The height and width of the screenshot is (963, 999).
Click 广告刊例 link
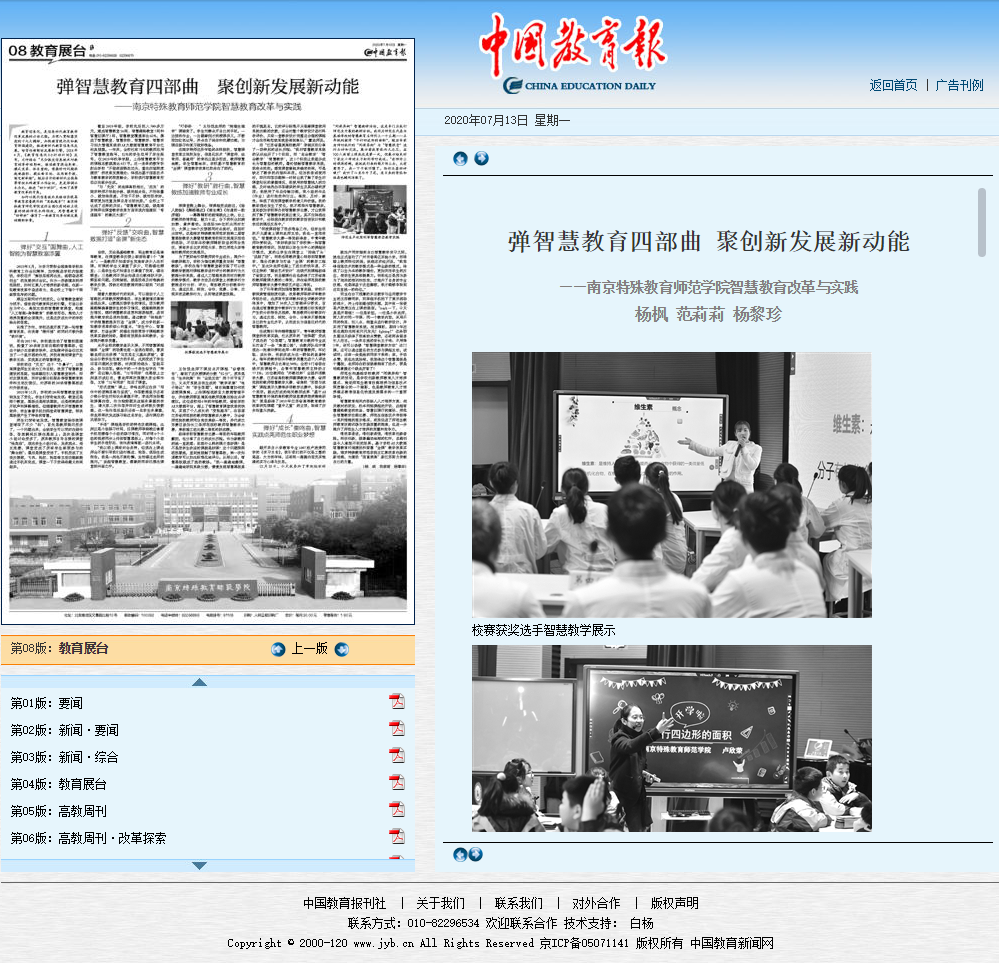[x=959, y=85]
